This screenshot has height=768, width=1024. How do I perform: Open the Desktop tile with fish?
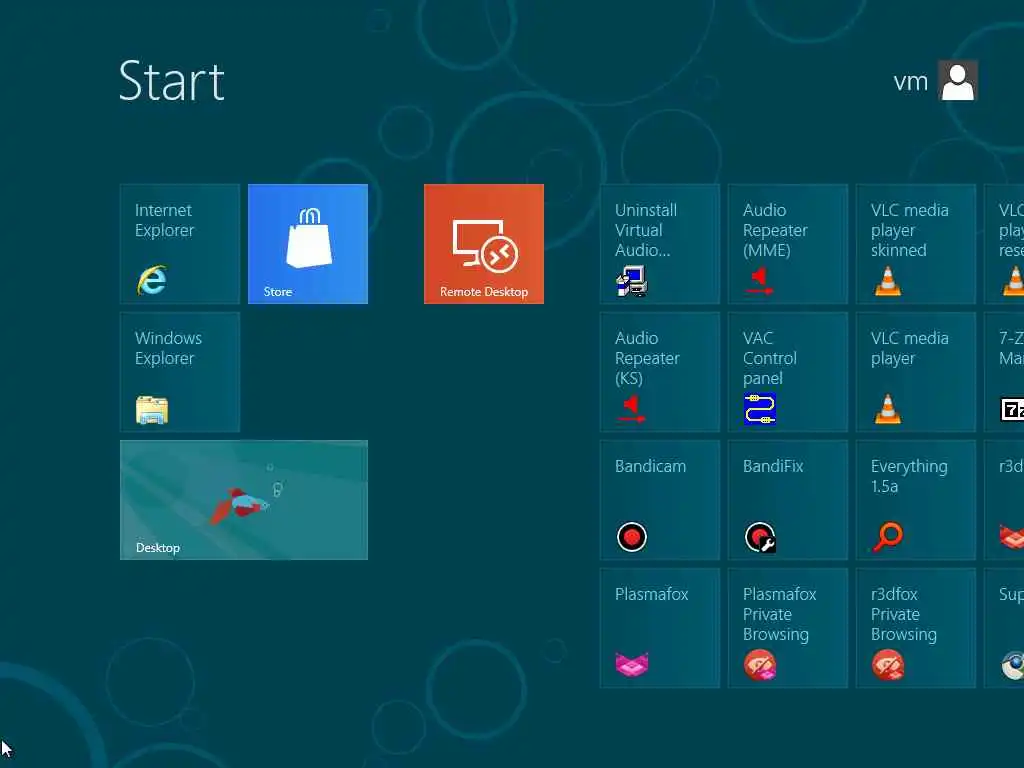point(244,500)
